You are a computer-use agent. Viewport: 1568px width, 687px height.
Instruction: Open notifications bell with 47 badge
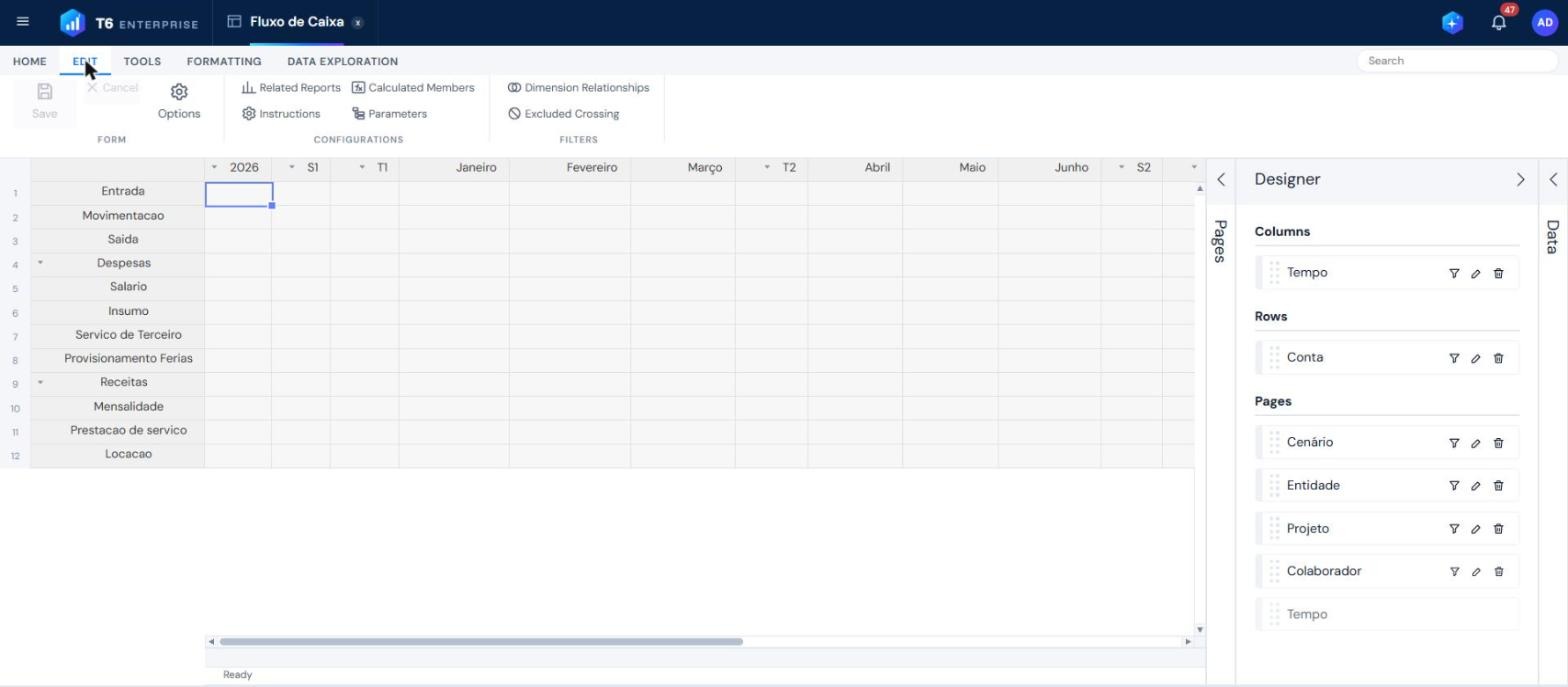tap(1499, 22)
